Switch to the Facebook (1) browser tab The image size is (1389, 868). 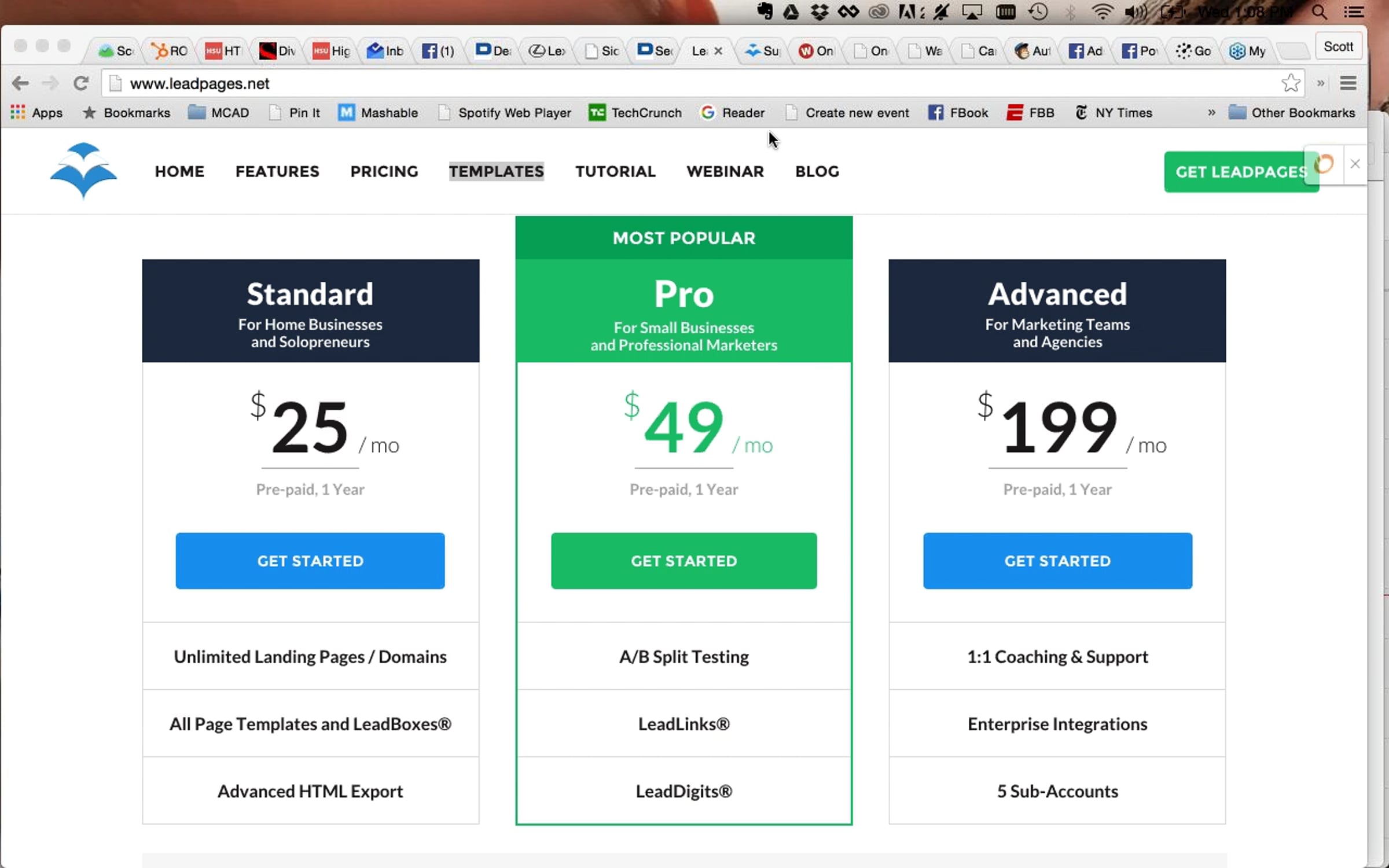(438, 51)
